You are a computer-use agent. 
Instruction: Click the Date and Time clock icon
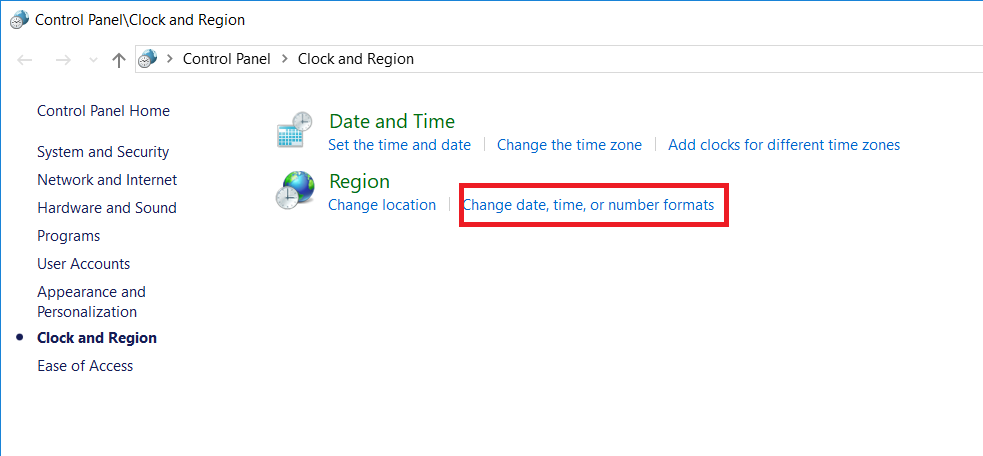point(295,132)
